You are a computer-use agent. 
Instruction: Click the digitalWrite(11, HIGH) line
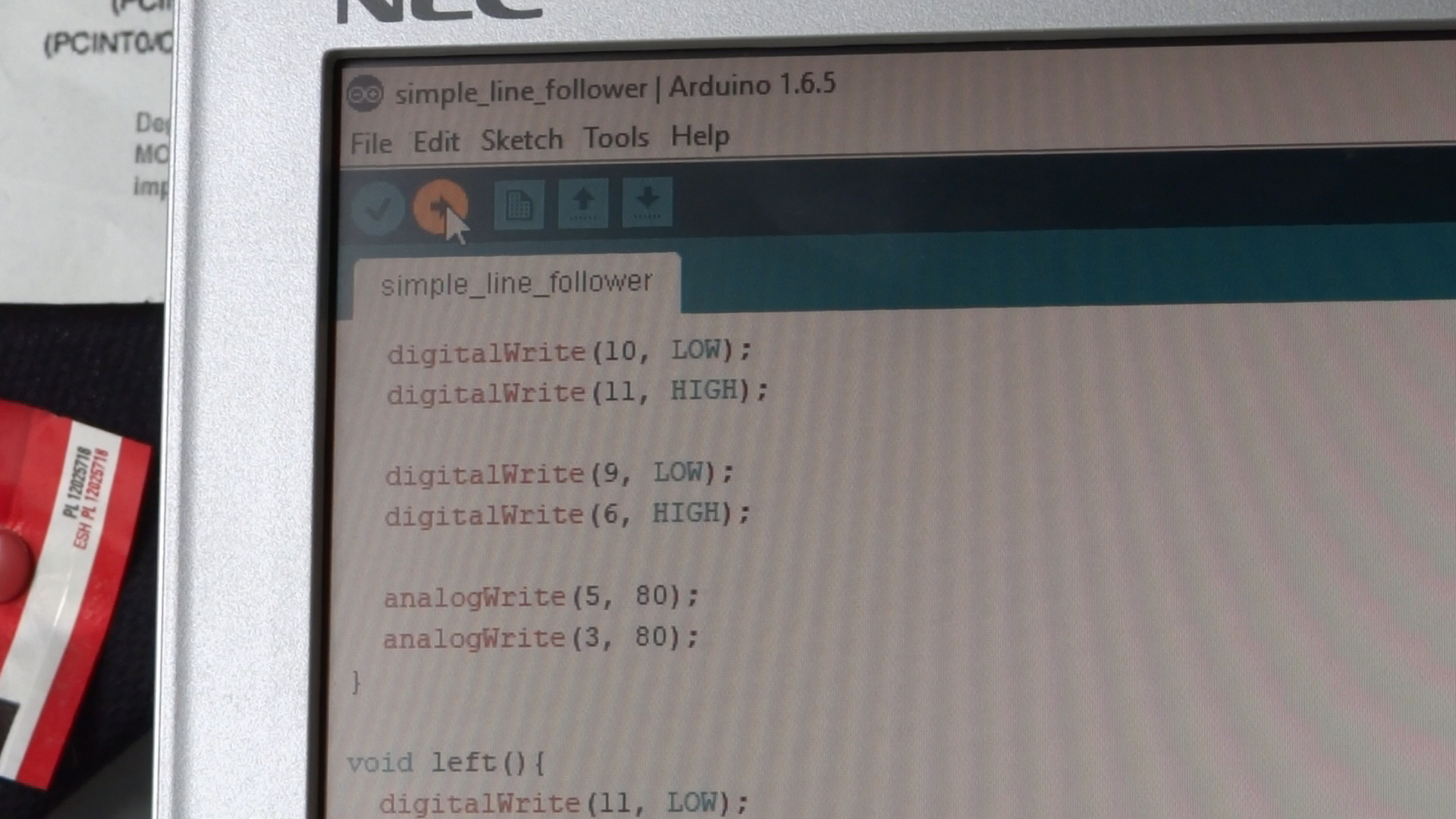576,393
